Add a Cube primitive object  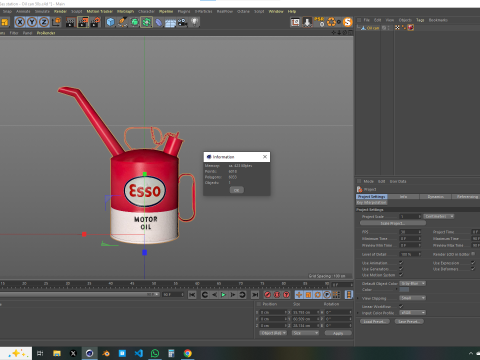pos(110,22)
